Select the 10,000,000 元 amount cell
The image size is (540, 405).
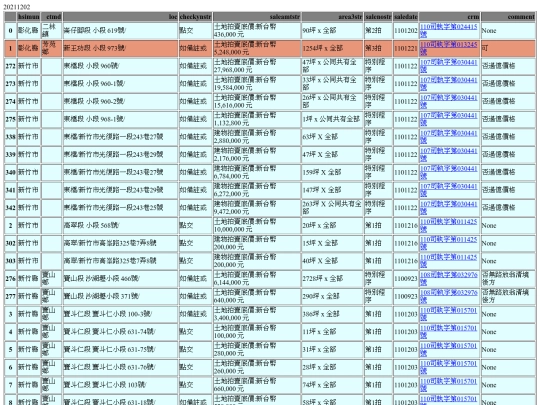click(257, 225)
